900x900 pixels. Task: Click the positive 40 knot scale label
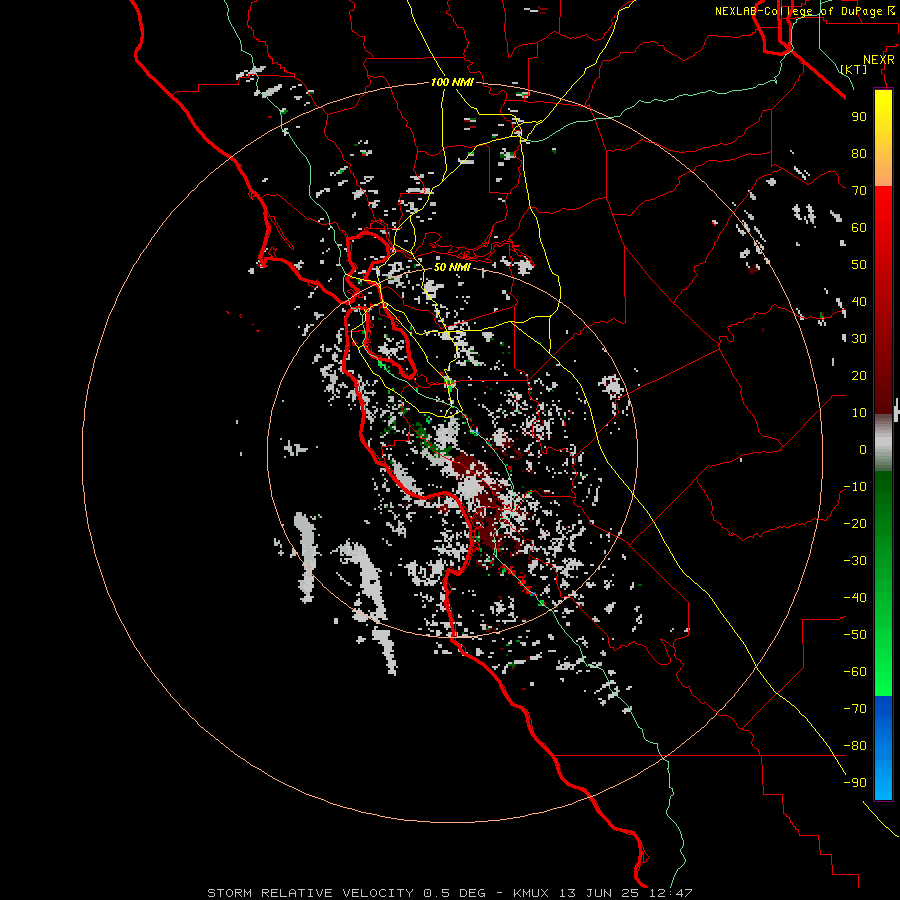click(859, 301)
